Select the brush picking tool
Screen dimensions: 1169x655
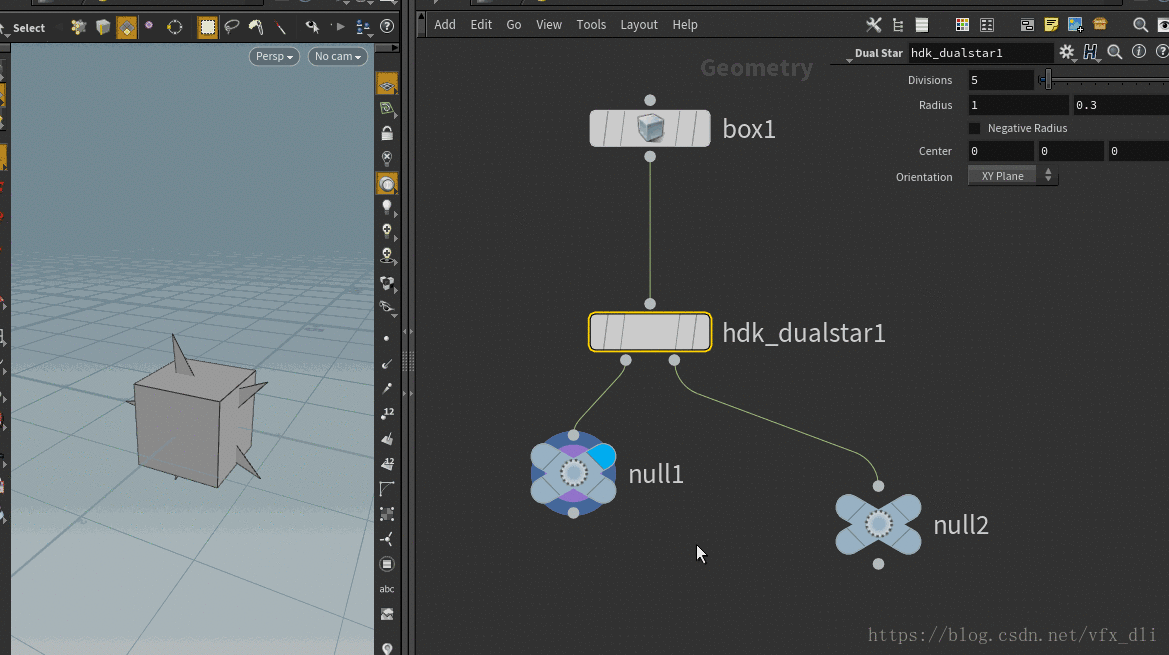tap(256, 28)
